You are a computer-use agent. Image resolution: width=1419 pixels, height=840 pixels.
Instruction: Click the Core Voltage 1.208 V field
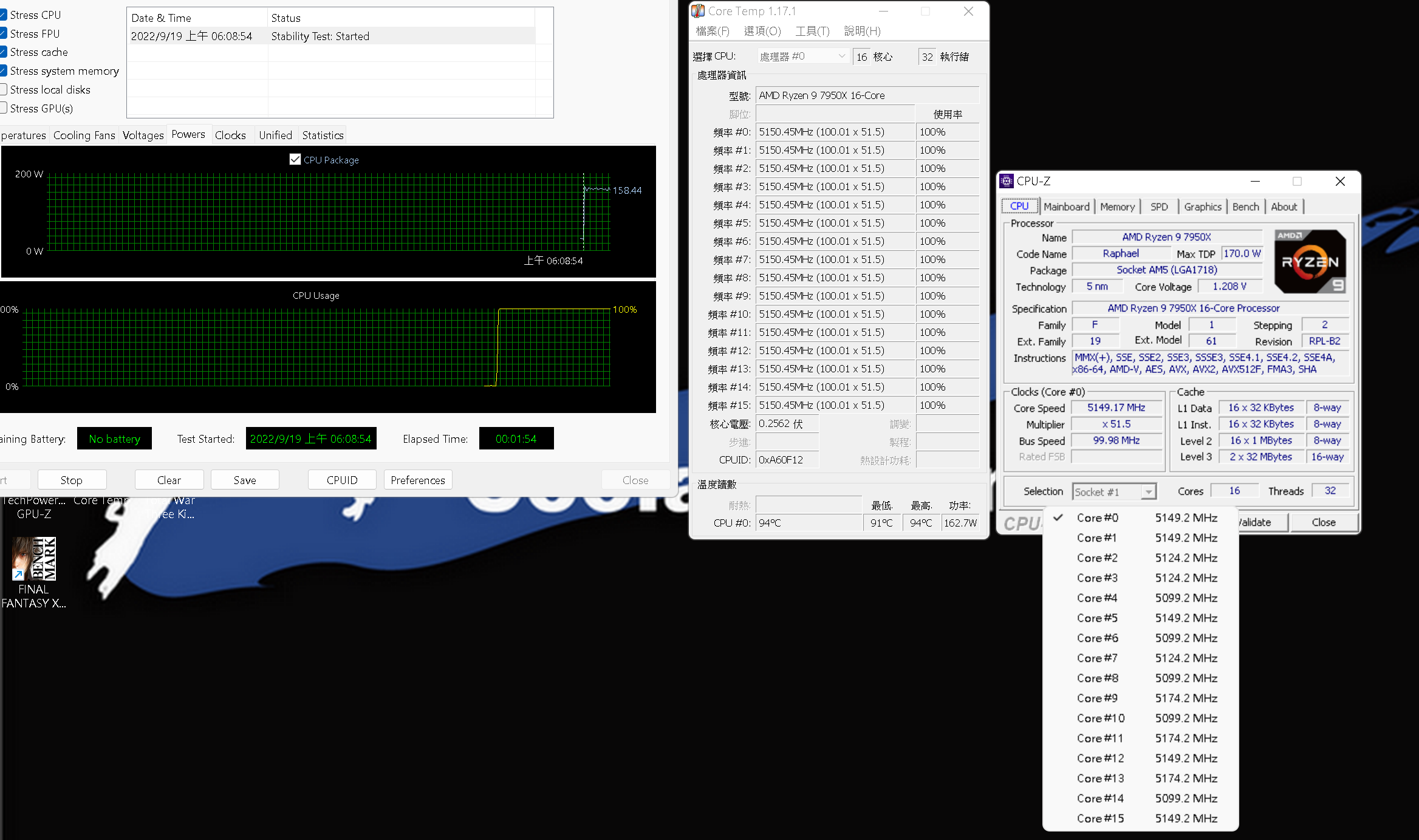point(1229,286)
